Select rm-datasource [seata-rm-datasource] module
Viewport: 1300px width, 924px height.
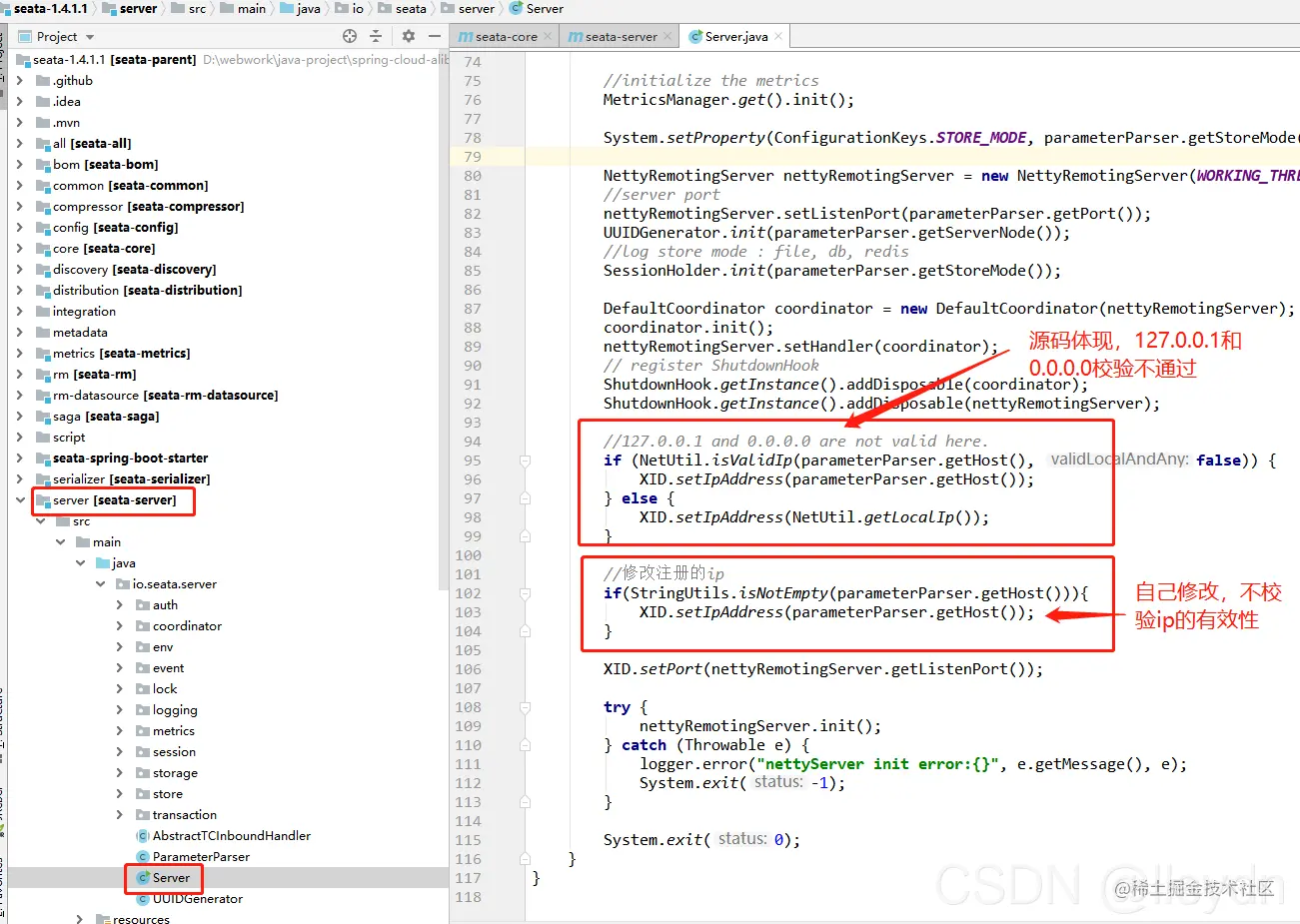[x=165, y=396]
